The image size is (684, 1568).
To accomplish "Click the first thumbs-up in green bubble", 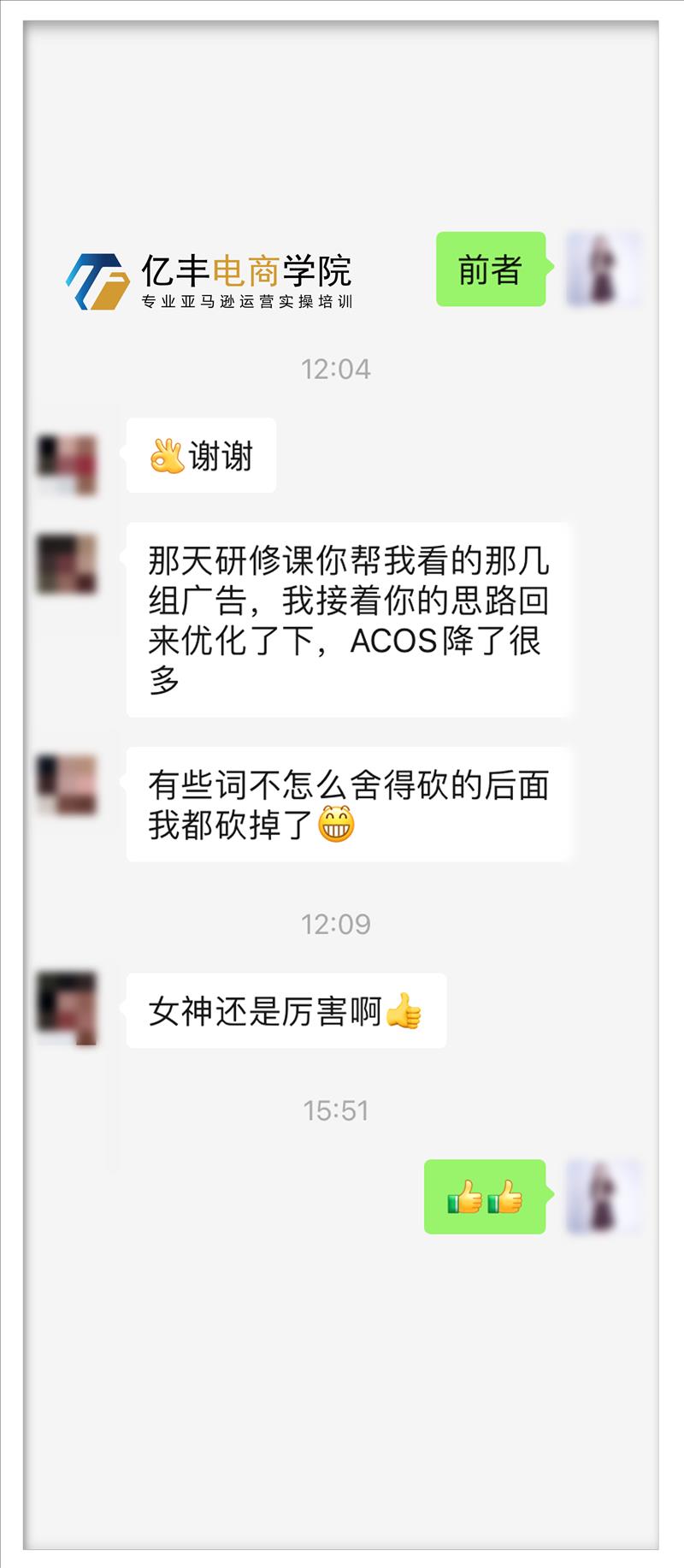I will click(x=465, y=1197).
